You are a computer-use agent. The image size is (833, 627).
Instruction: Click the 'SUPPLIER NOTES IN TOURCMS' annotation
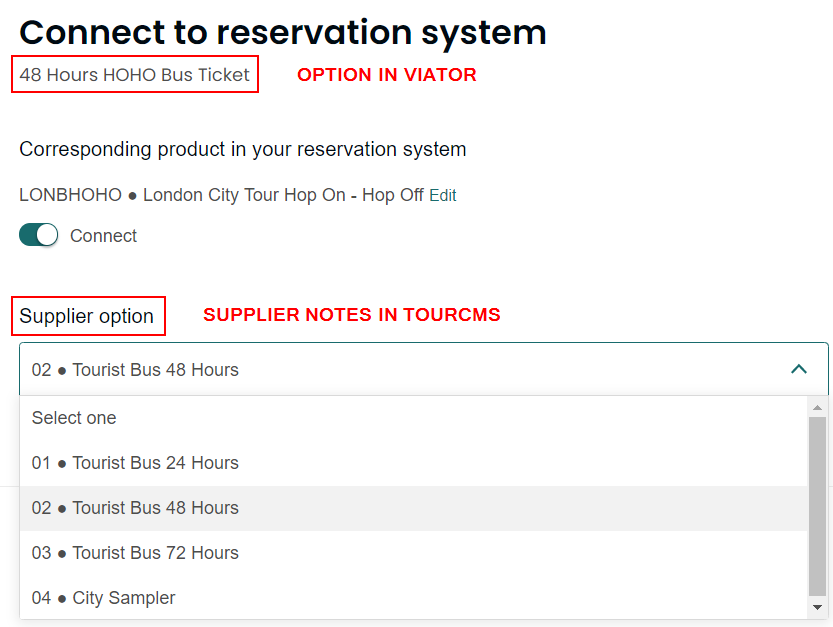(x=351, y=315)
